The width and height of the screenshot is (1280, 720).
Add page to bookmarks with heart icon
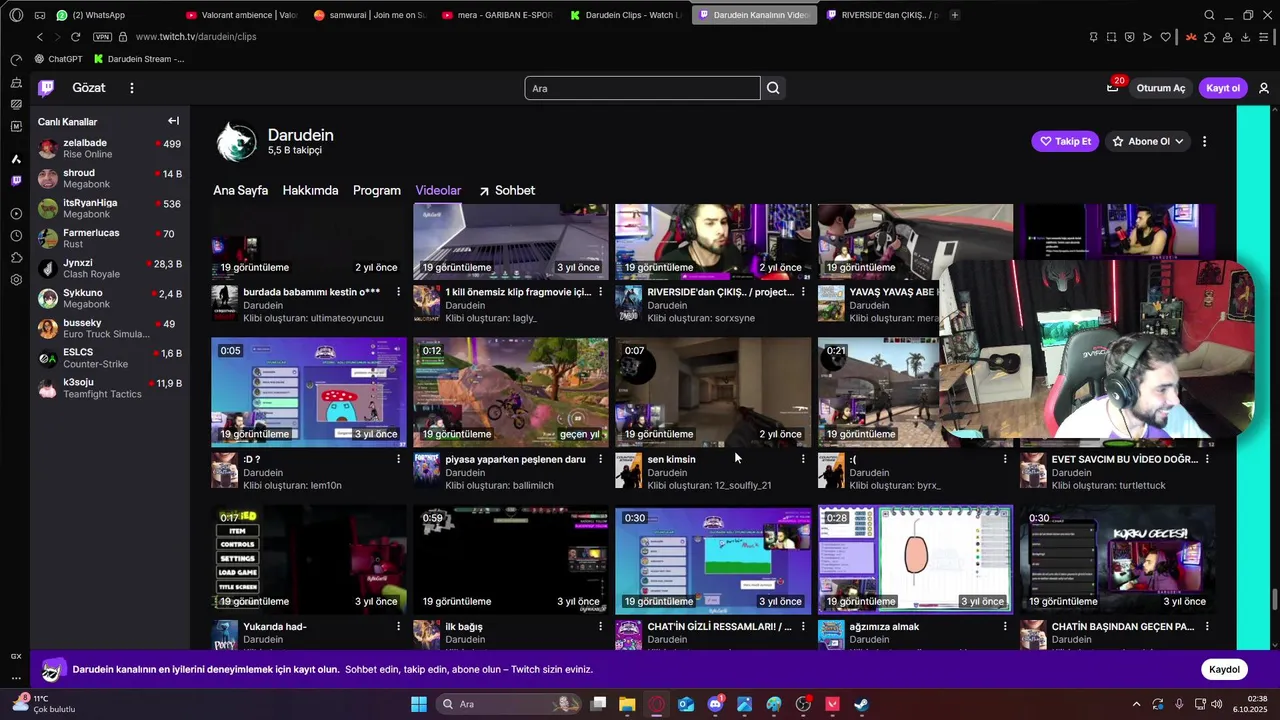pos(1165,37)
